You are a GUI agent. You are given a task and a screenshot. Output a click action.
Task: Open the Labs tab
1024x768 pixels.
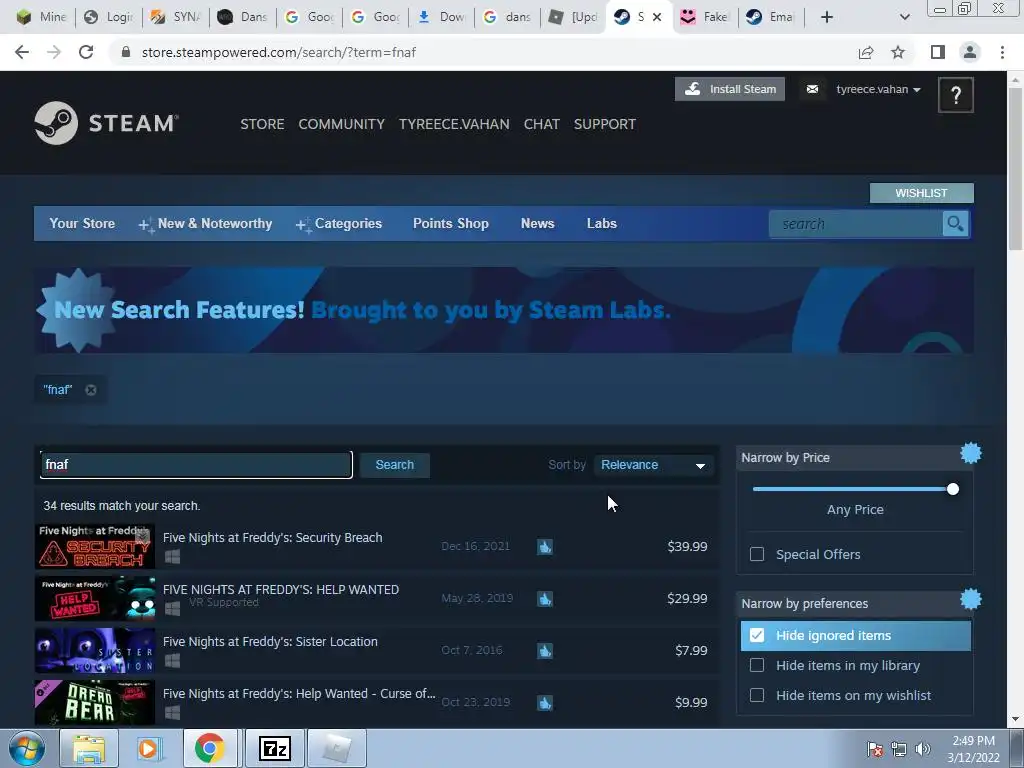point(601,223)
